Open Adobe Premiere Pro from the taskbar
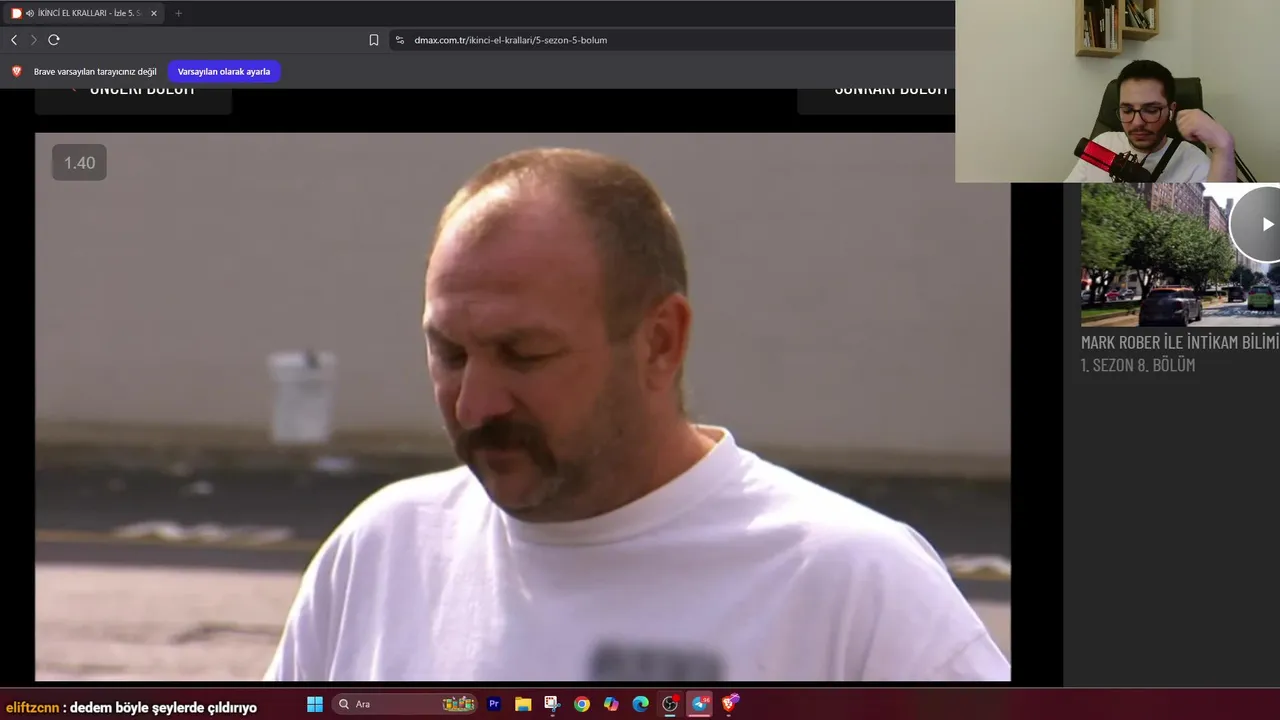This screenshot has height=720, width=1280. (494, 704)
